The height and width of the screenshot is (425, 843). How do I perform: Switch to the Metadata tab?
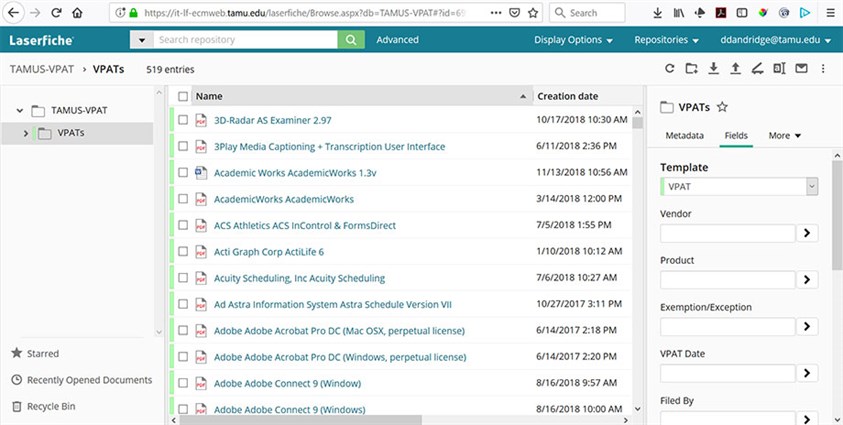684,135
